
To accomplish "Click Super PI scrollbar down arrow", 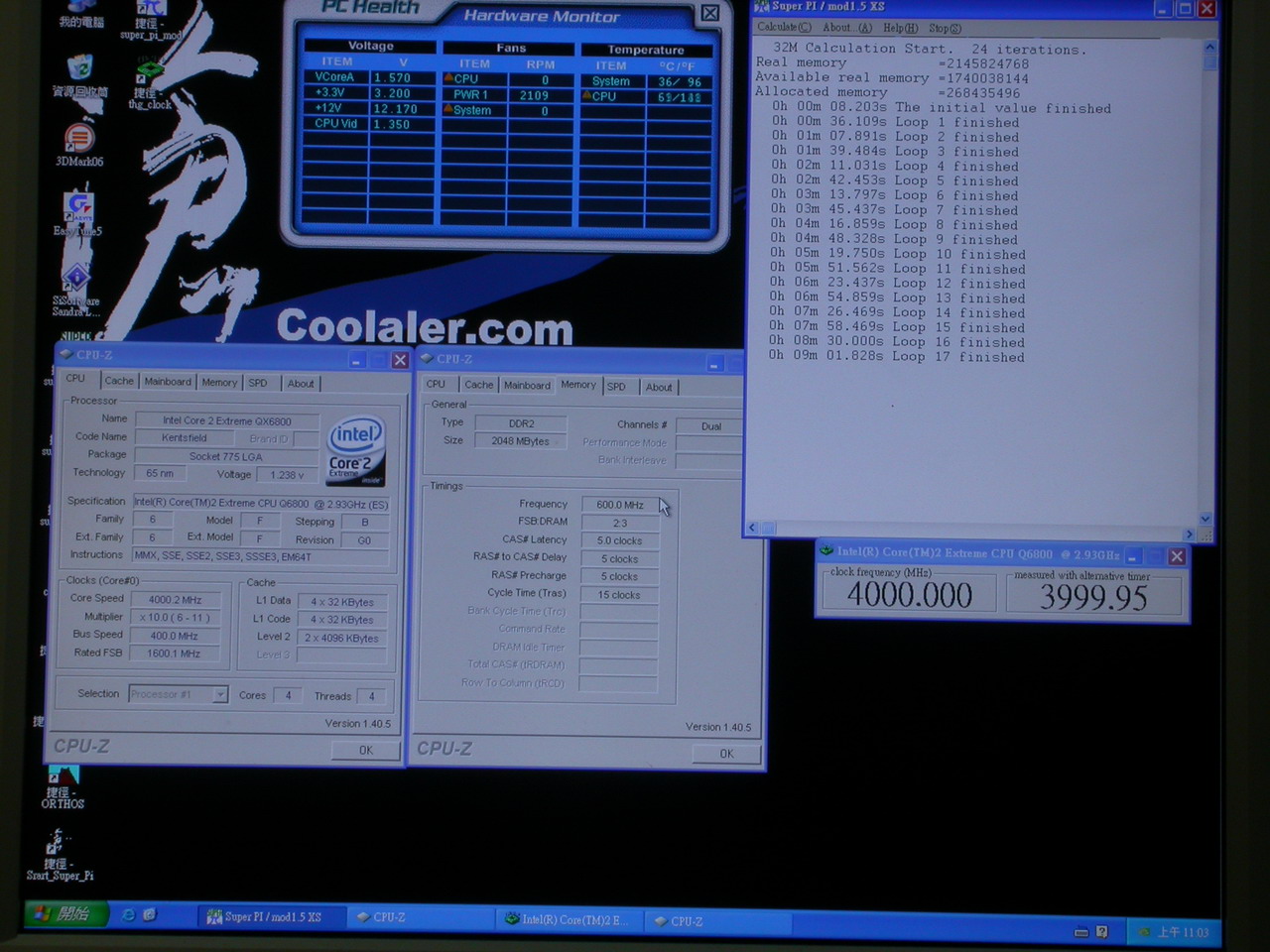I will [1206, 519].
